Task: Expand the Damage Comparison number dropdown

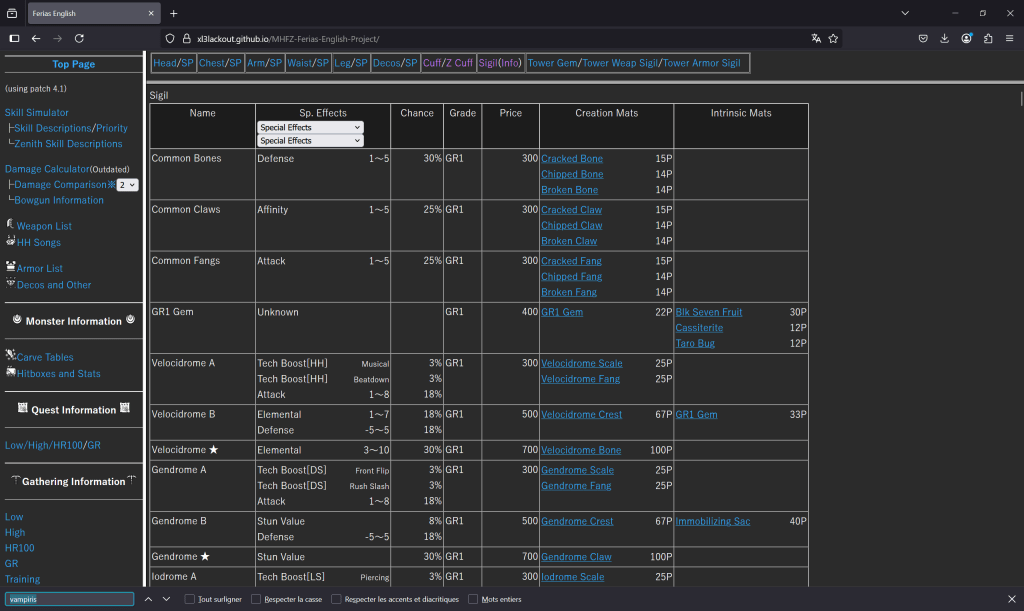Action: point(127,185)
